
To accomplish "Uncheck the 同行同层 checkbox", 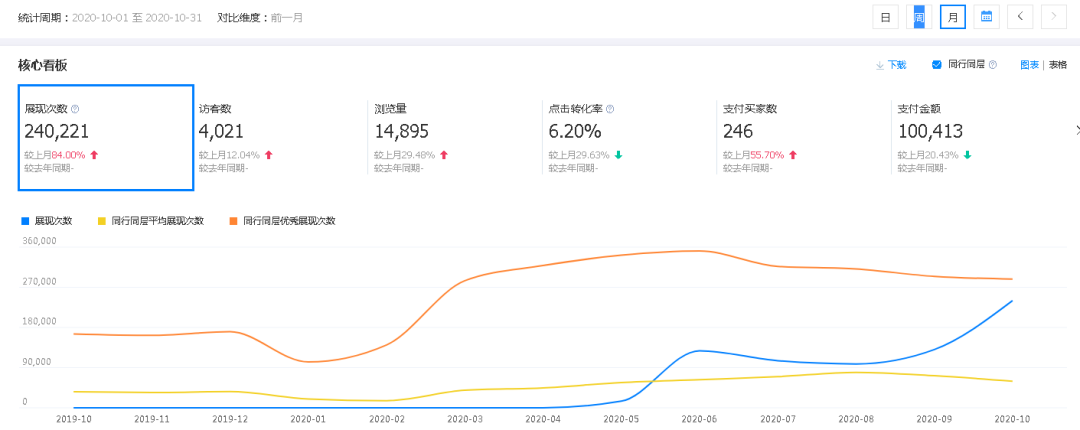I will coord(937,65).
